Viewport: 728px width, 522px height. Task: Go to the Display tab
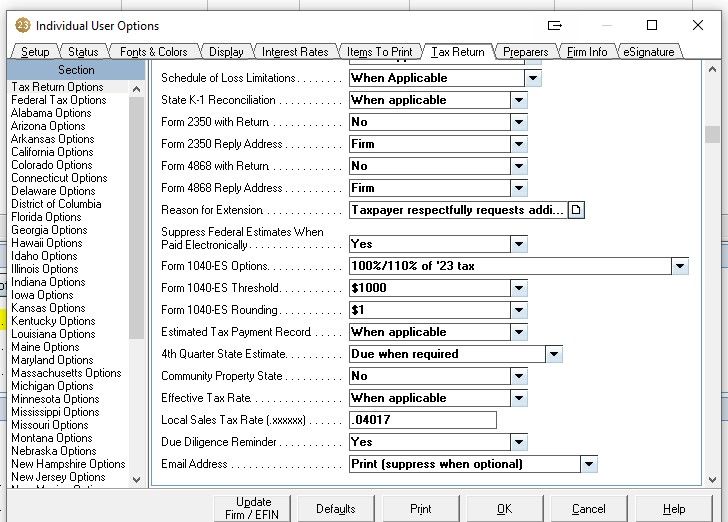tap(226, 52)
